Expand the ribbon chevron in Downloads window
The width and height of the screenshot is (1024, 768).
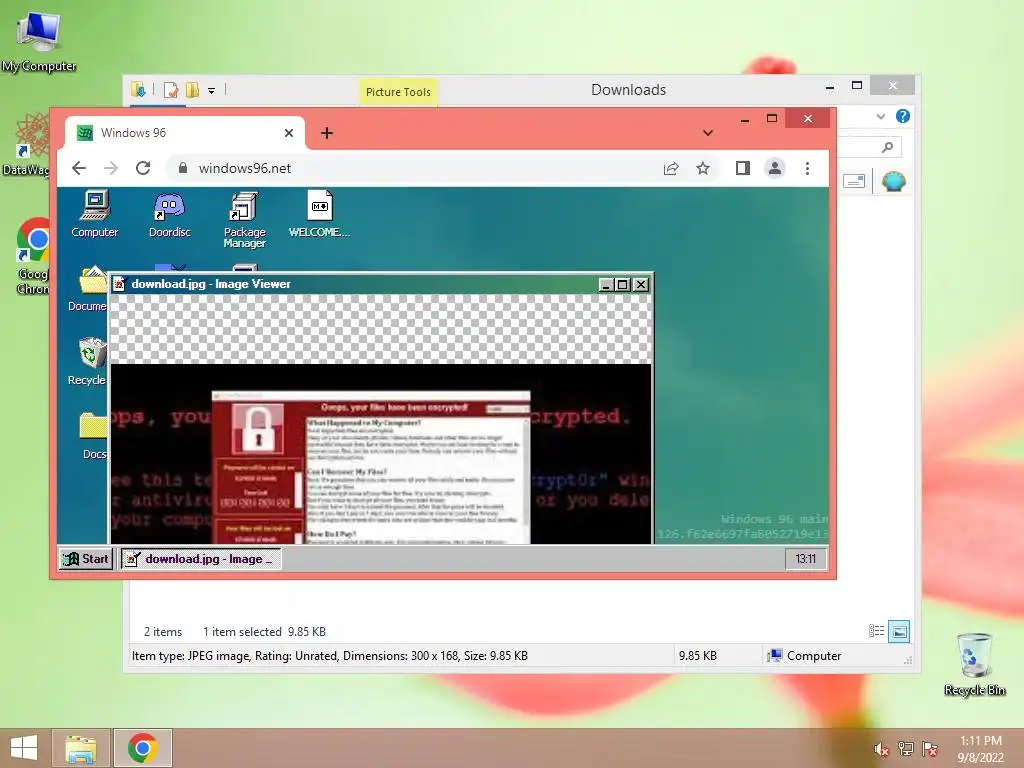[881, 116]
